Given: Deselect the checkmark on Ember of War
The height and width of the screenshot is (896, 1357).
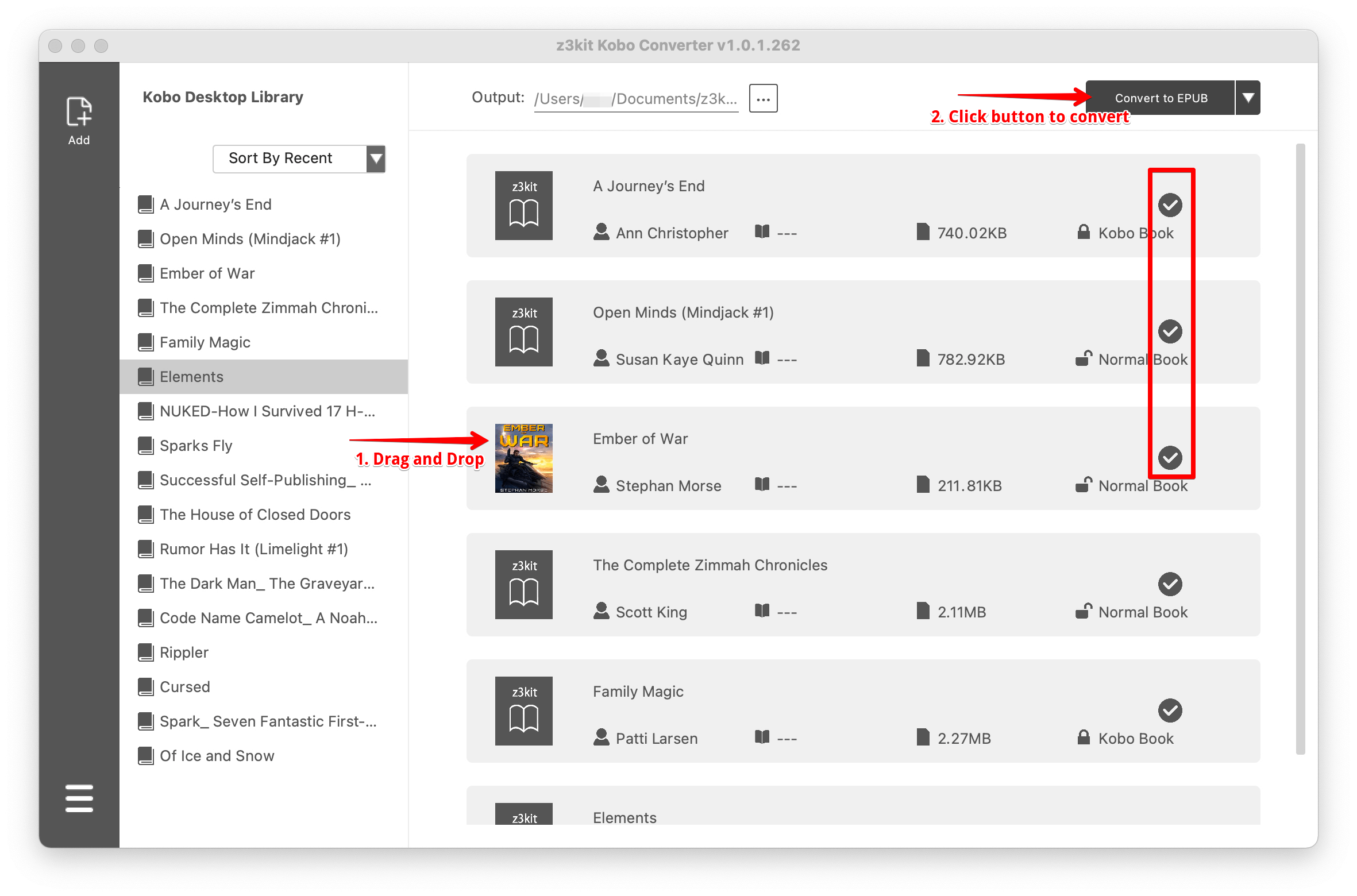Looking at the screenshot, I should 1170,458.
